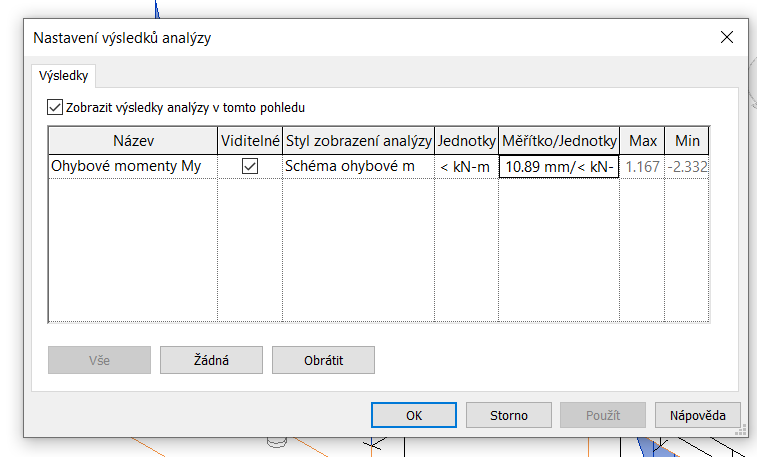The width and height of the screenshot is (757, 457).
Task: Select the Min column header
Action: (x=687, y=141)
